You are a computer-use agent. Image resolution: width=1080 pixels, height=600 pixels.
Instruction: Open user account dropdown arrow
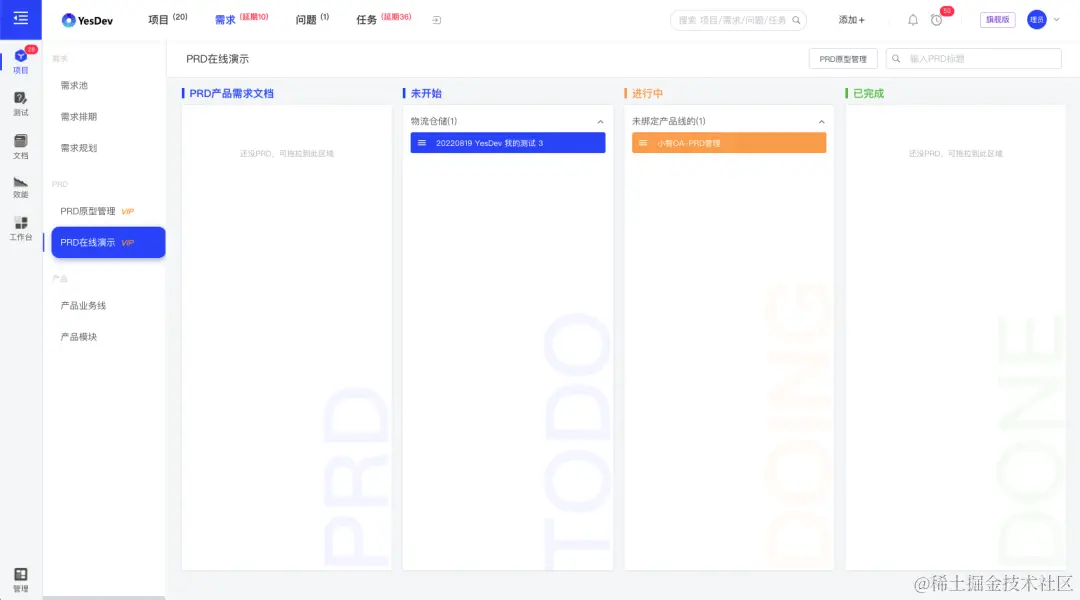pyautogui.click(x=1057, y=20)
